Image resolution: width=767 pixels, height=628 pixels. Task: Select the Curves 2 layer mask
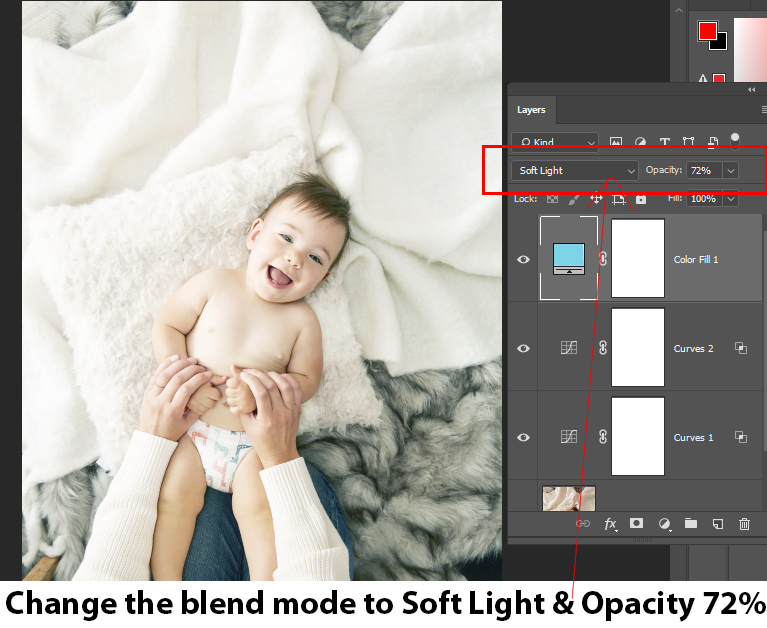click(x=638, y=347)
